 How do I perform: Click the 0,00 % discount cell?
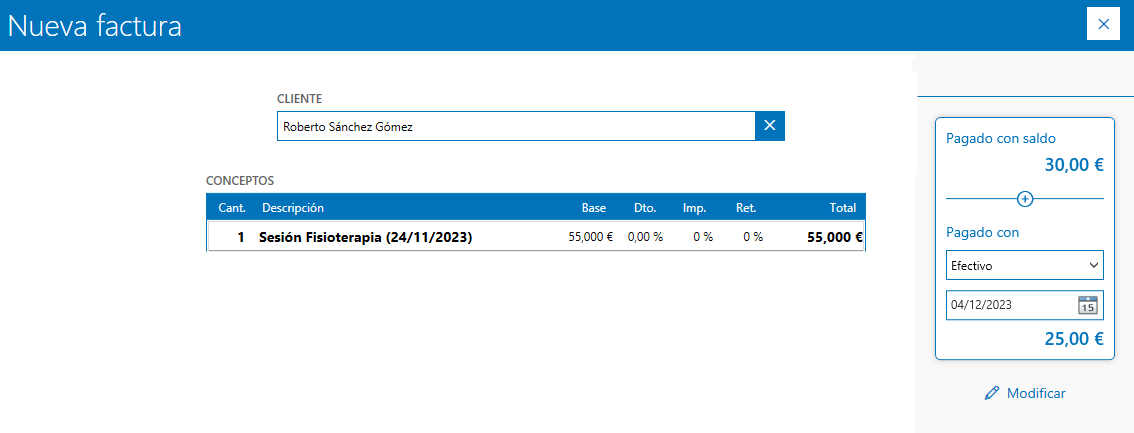tap(645, 238)
